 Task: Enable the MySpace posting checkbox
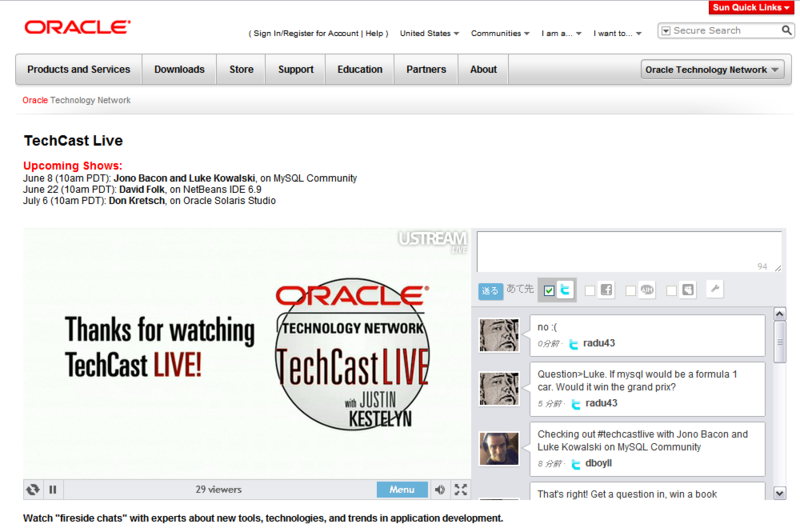[671, 290]
